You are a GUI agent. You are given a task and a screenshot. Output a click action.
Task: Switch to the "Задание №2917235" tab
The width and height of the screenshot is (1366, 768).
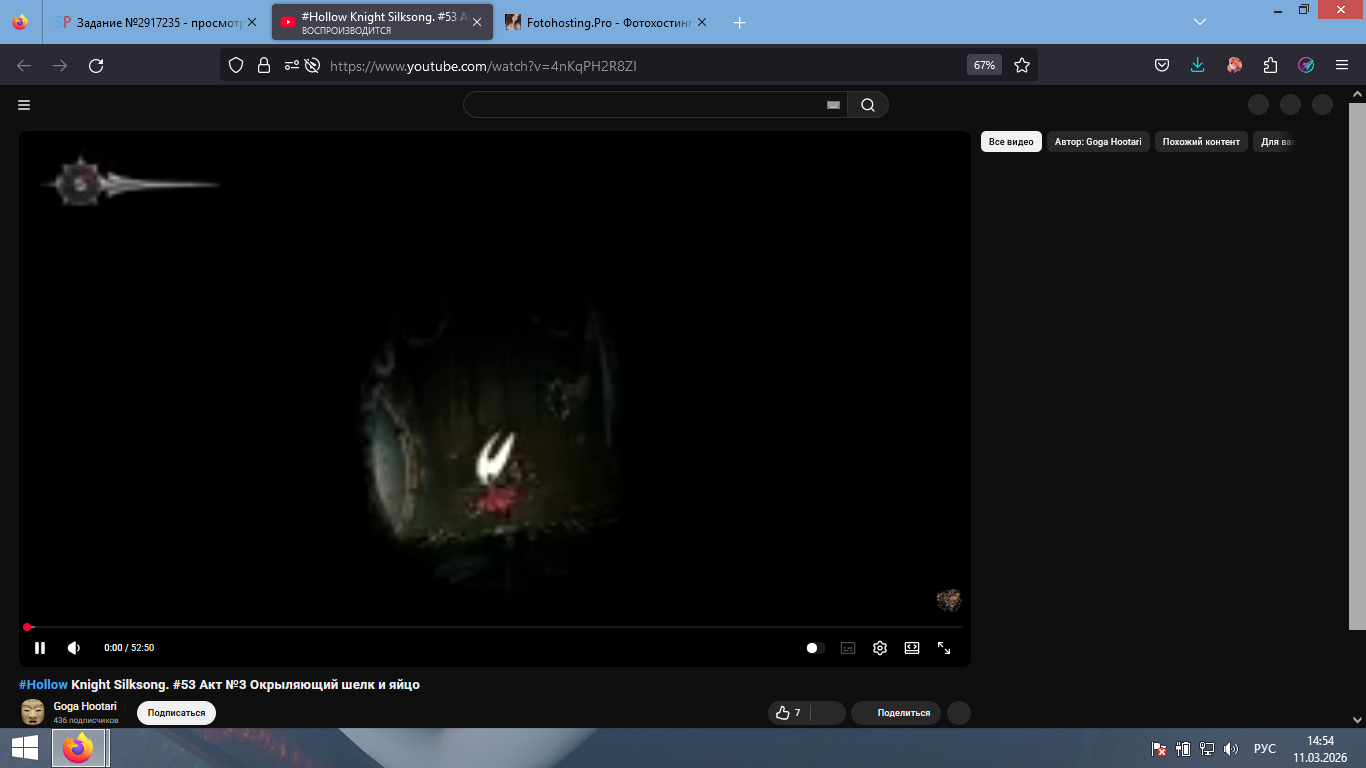[148, 22]
